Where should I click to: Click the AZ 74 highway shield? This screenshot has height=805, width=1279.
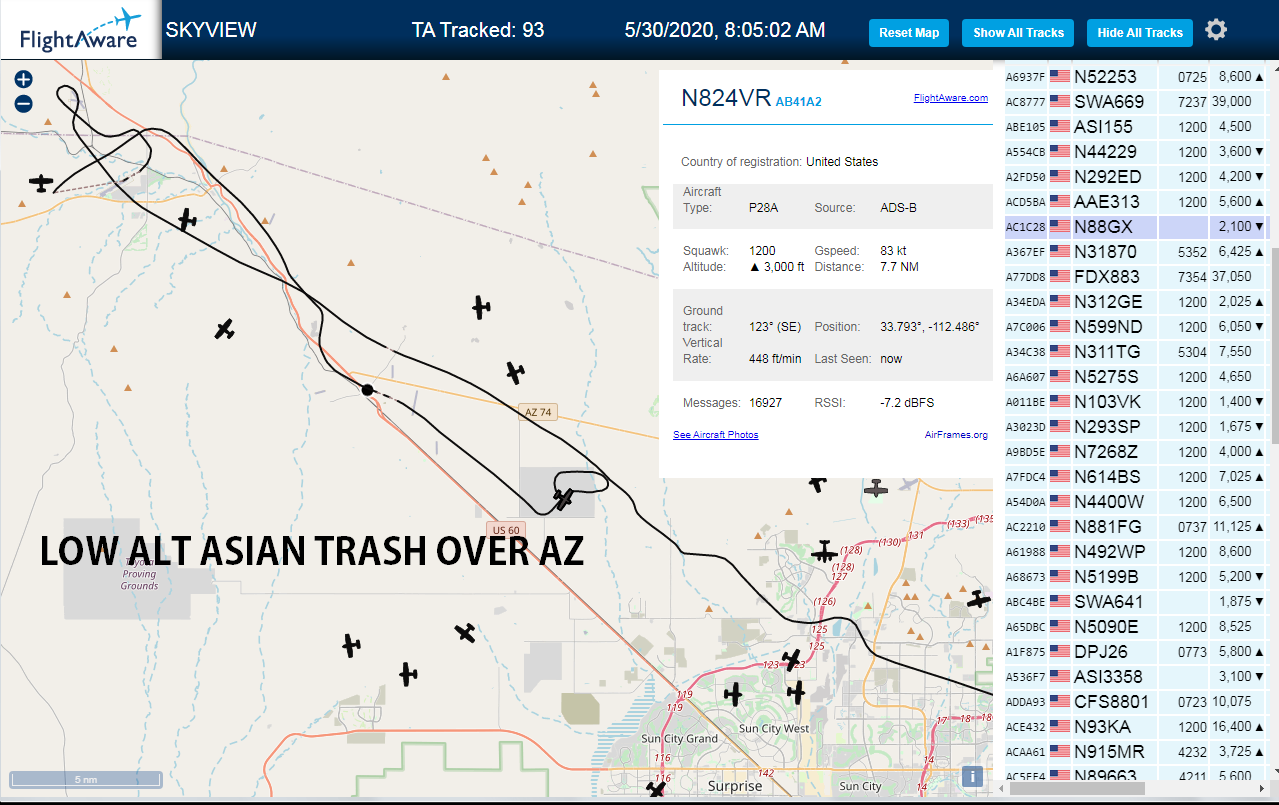click(x=538, y=412)
